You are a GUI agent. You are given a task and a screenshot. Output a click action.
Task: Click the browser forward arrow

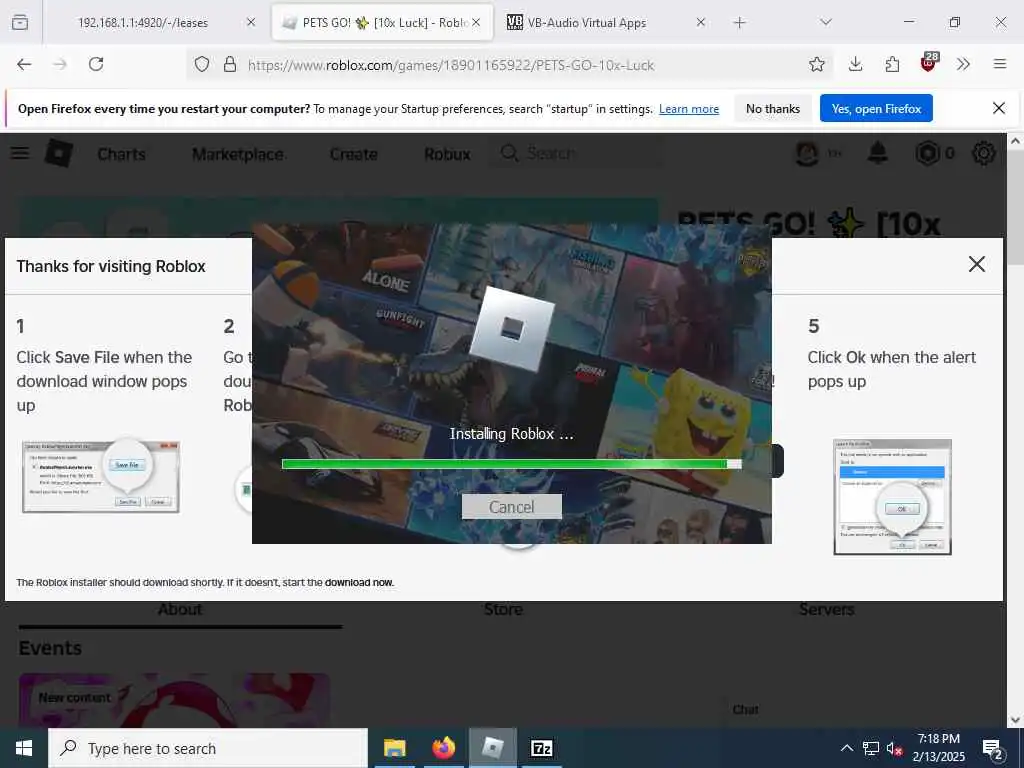tap(60, 64)
